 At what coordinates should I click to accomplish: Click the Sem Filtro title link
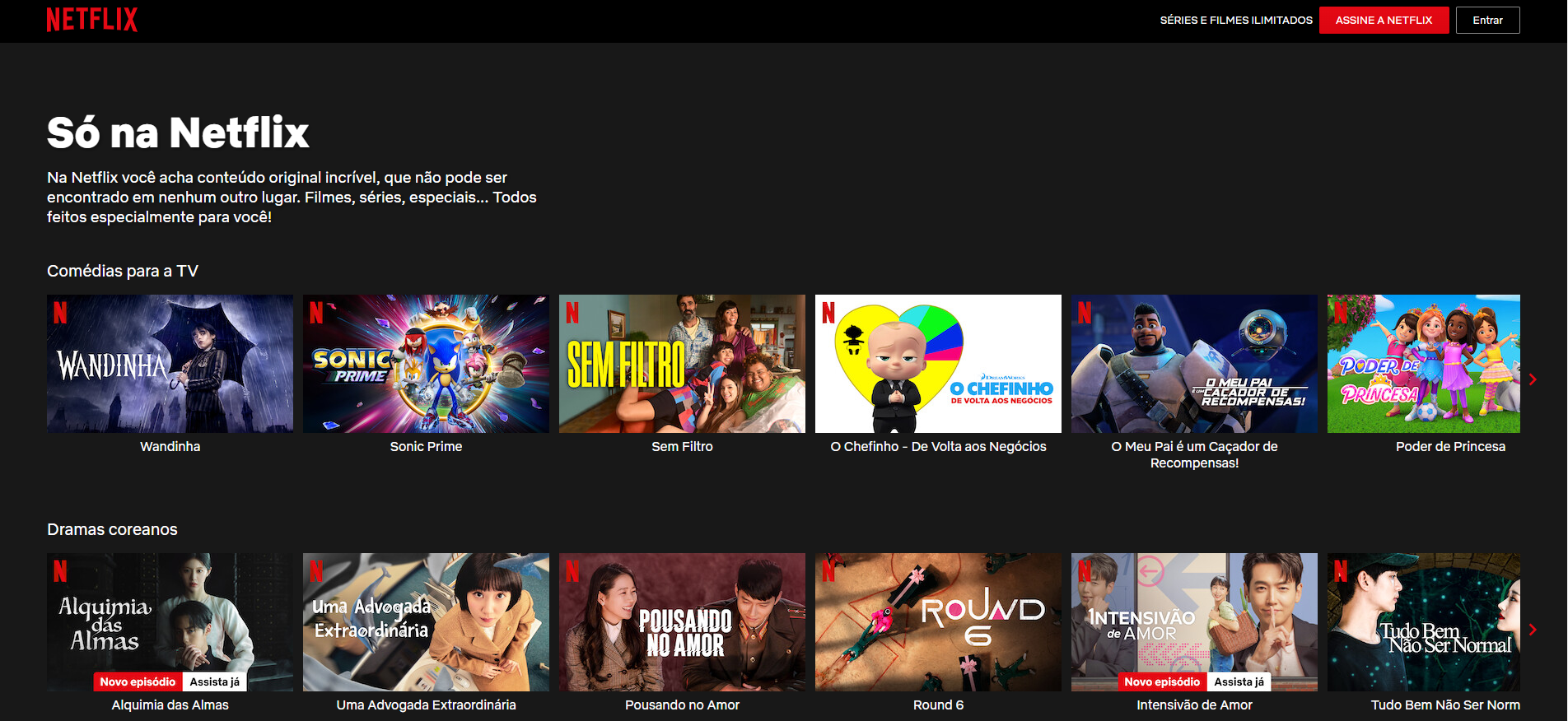[682, 446]
